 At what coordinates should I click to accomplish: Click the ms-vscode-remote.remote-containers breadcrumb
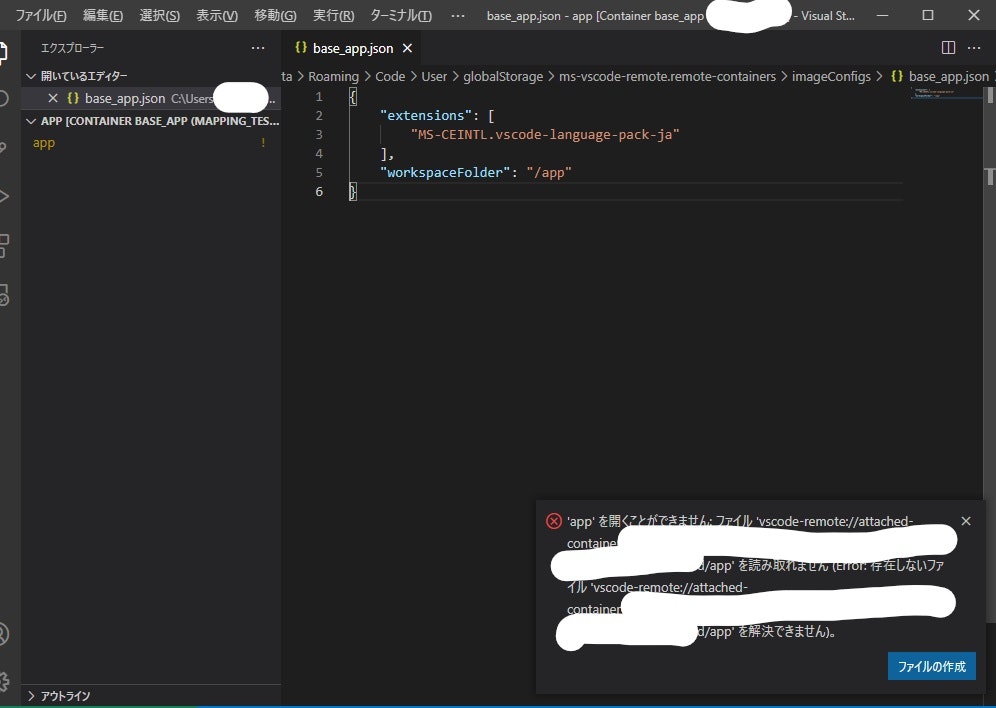[x=668, y=77]
